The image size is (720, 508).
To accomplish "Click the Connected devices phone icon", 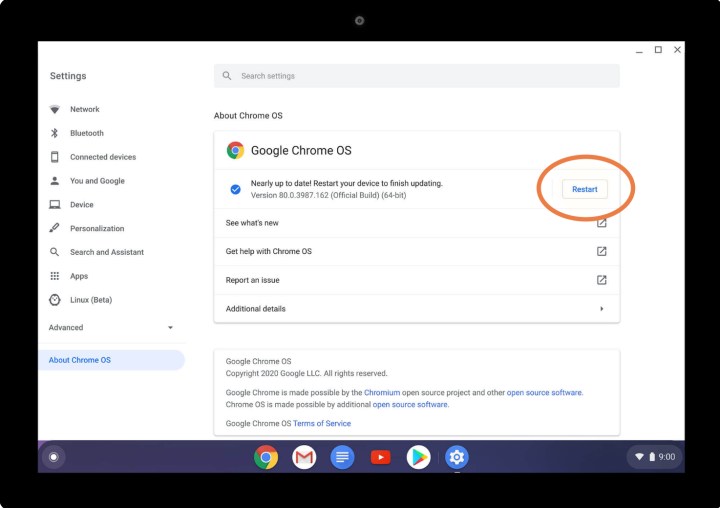I will click(x=55, y=157).
